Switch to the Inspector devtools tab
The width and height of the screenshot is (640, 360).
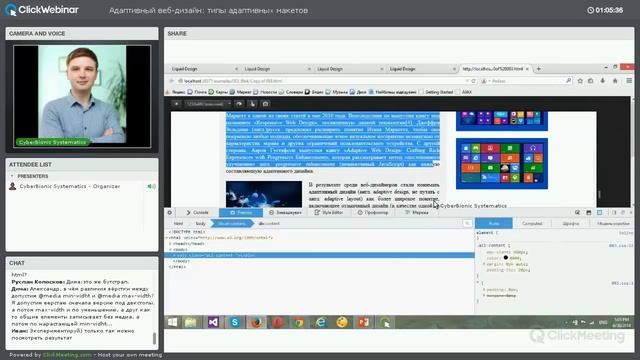point(241,213)
